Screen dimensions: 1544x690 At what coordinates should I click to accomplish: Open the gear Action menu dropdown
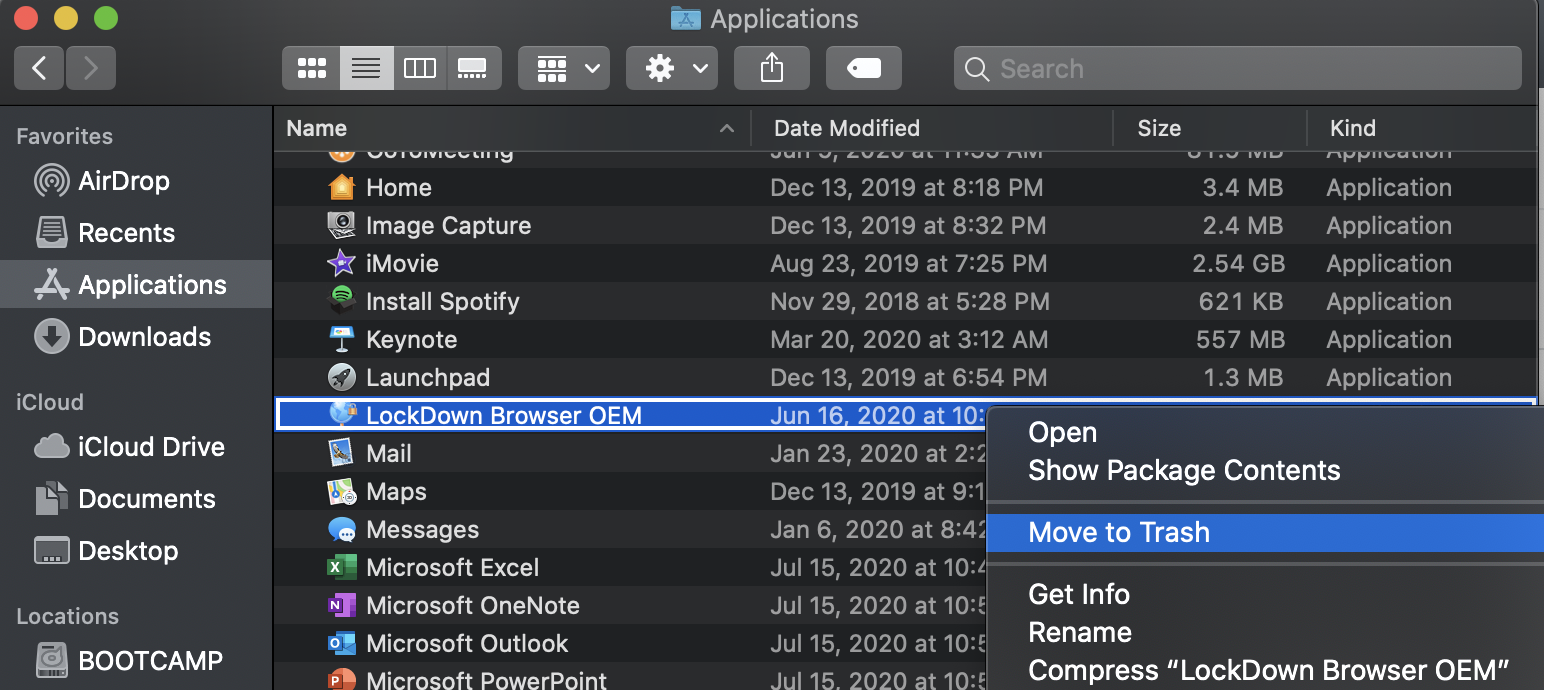[x=671, y=68]
